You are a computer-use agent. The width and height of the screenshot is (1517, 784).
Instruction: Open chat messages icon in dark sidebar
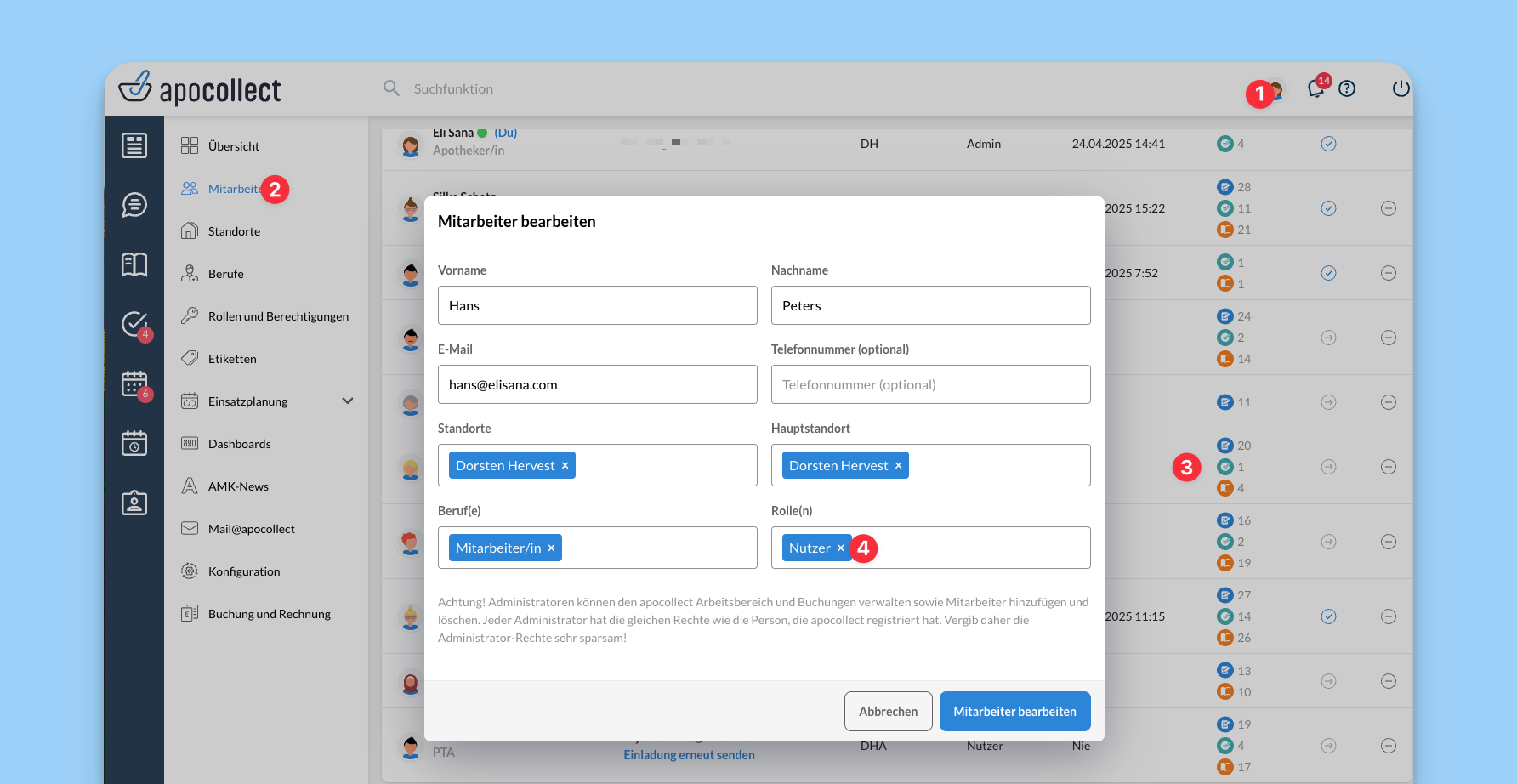click(x=134, y=205)
